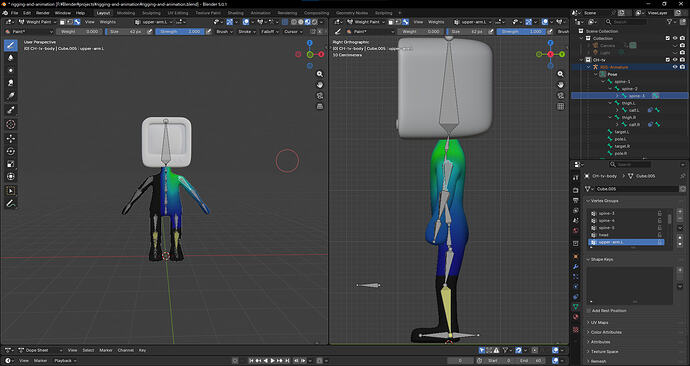Open the Stroke dropdown
Screen dimensions: 690x366
tap(246, 32)
